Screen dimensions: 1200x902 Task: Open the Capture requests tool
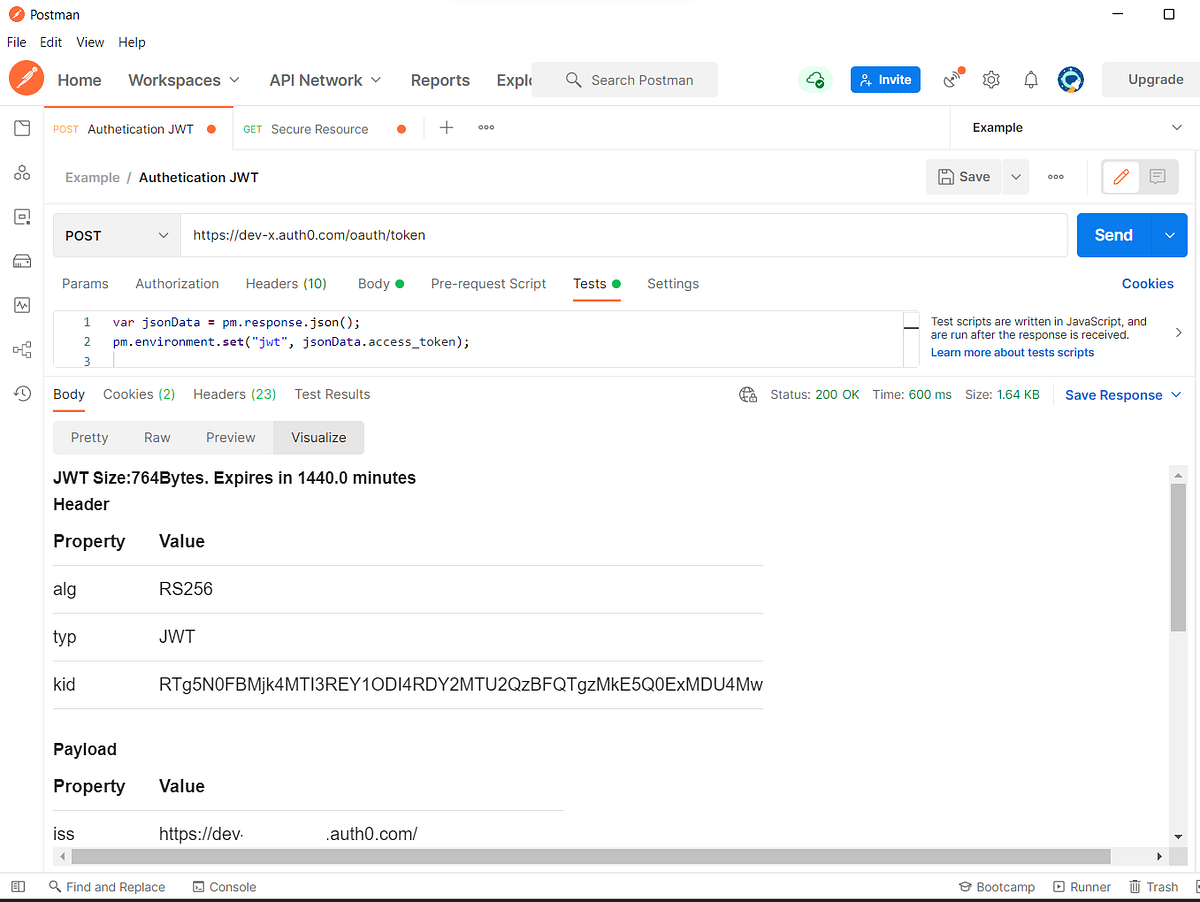[x=951, y=79]
